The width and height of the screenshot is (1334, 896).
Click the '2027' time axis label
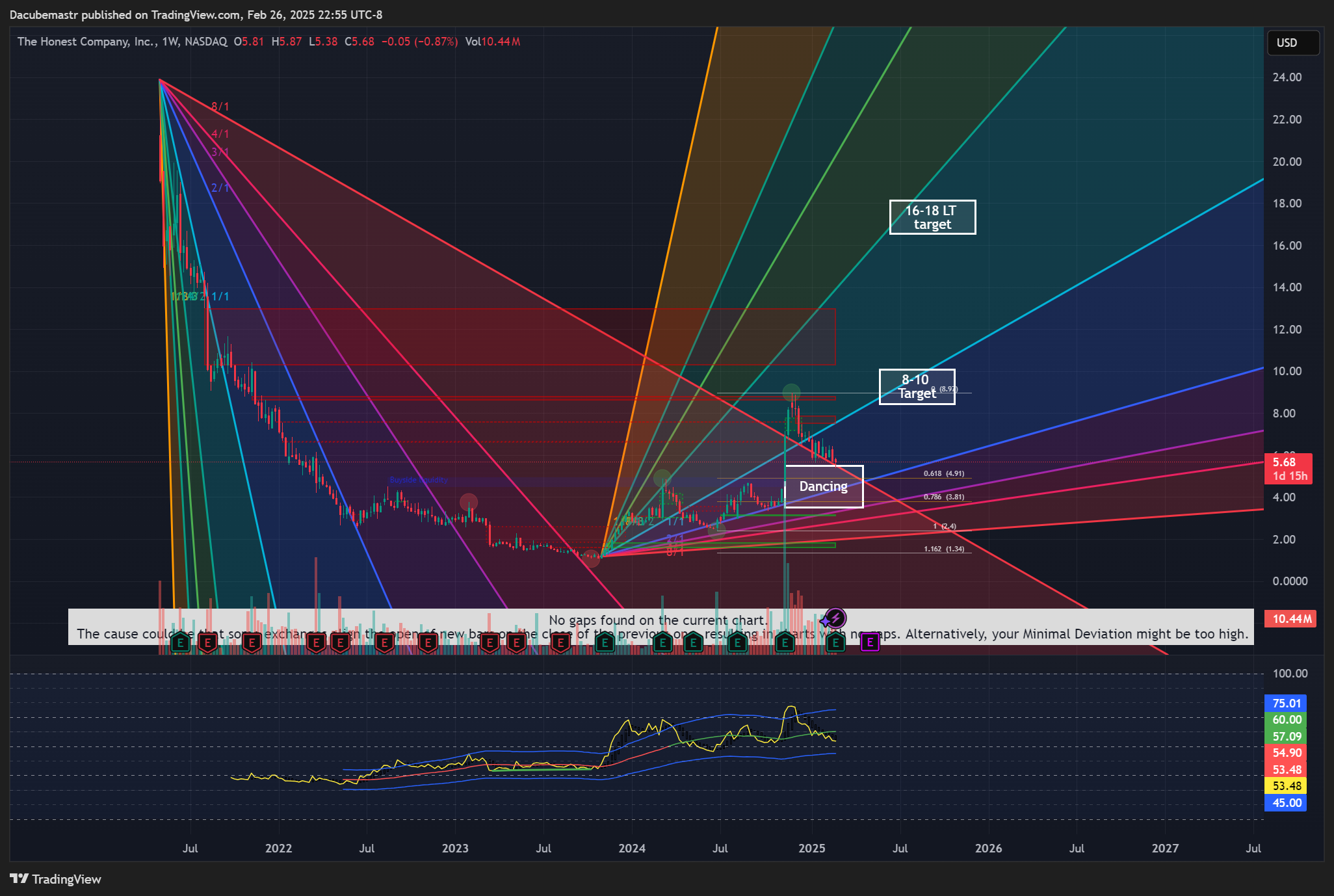[1165, 849]
